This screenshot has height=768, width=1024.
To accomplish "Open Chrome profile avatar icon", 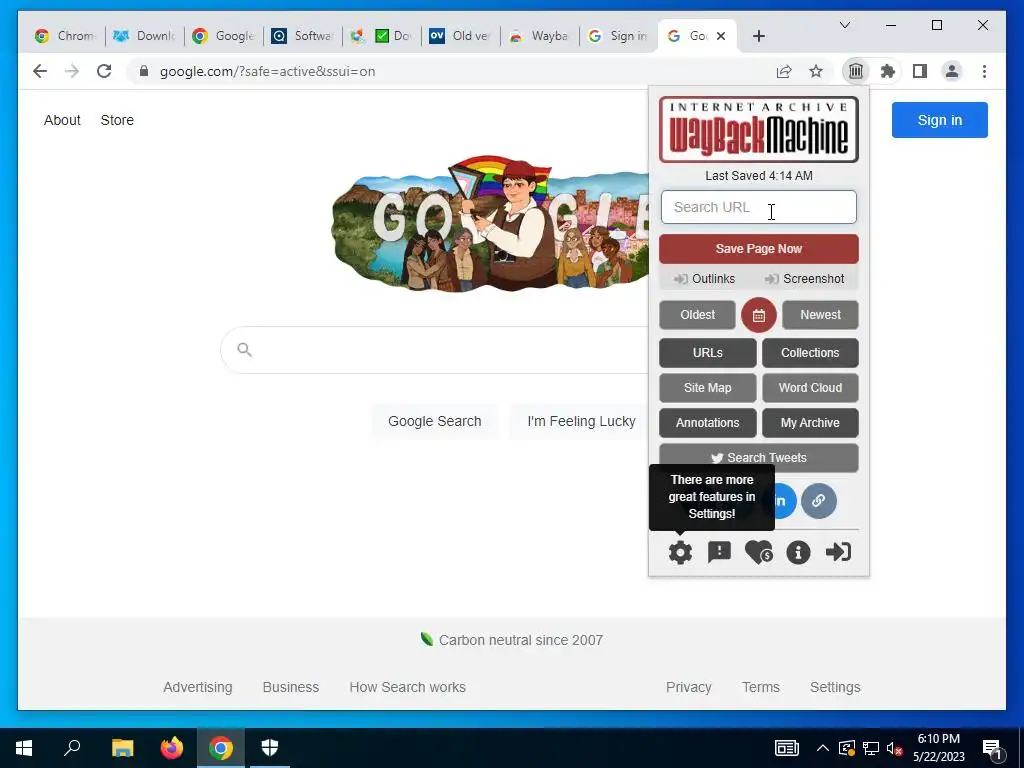I will 952,71.
